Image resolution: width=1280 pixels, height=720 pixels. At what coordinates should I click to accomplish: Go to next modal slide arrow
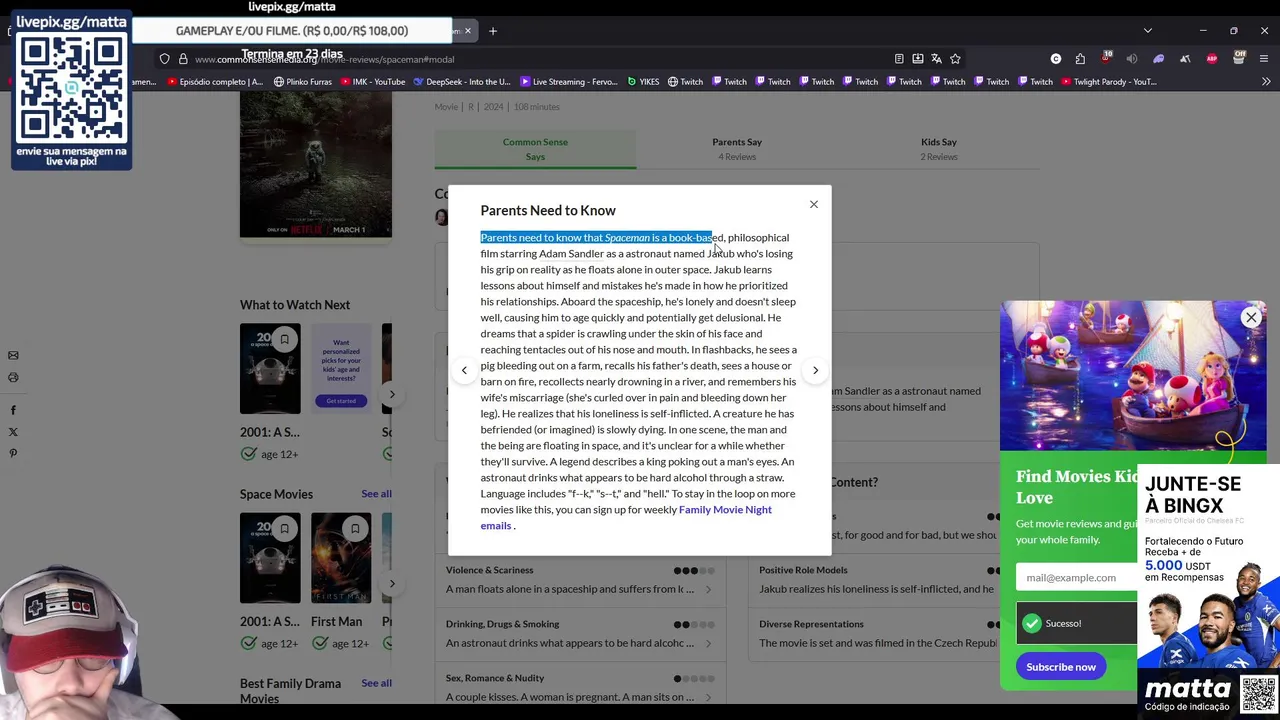pos(815,370)
